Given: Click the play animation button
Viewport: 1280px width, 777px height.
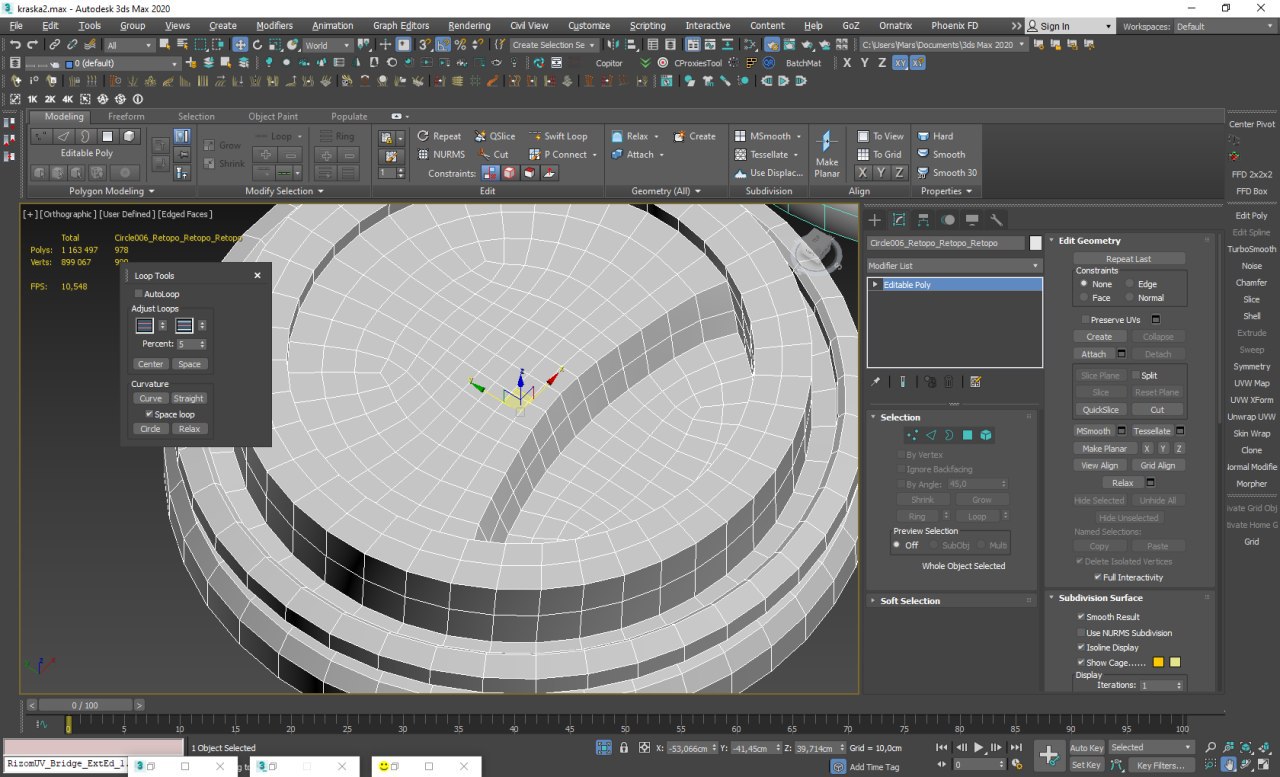Looking at the screenshot, I should click(978, 747).
